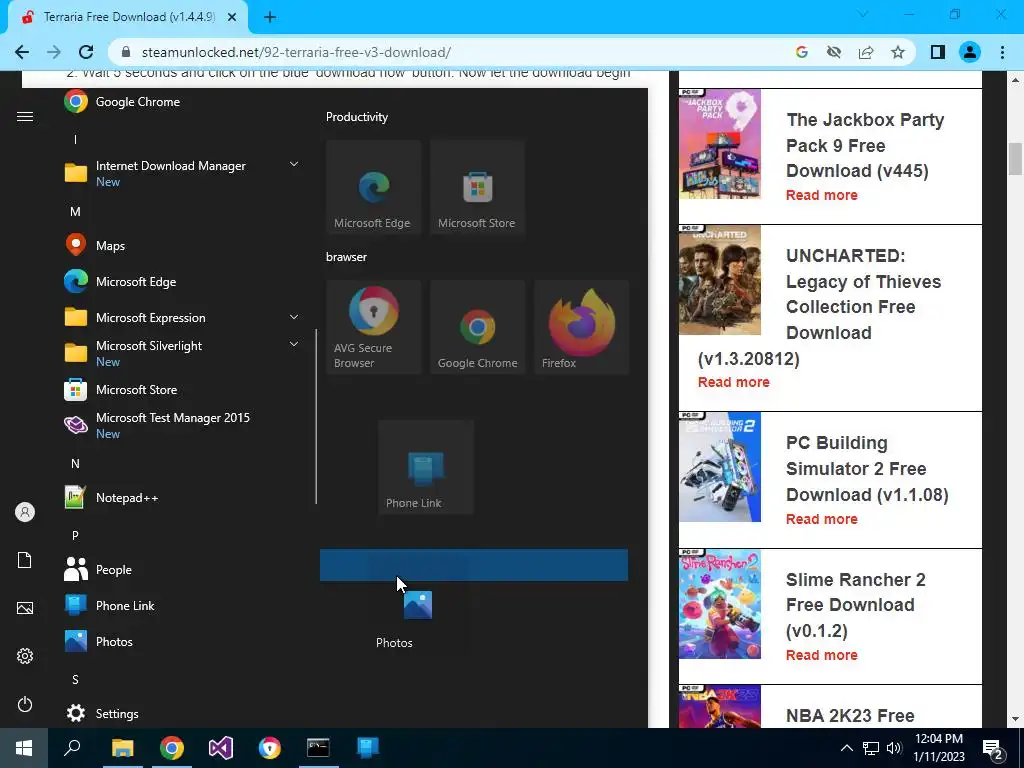Open the NBA 2K23 Free title link

[850, 716]
